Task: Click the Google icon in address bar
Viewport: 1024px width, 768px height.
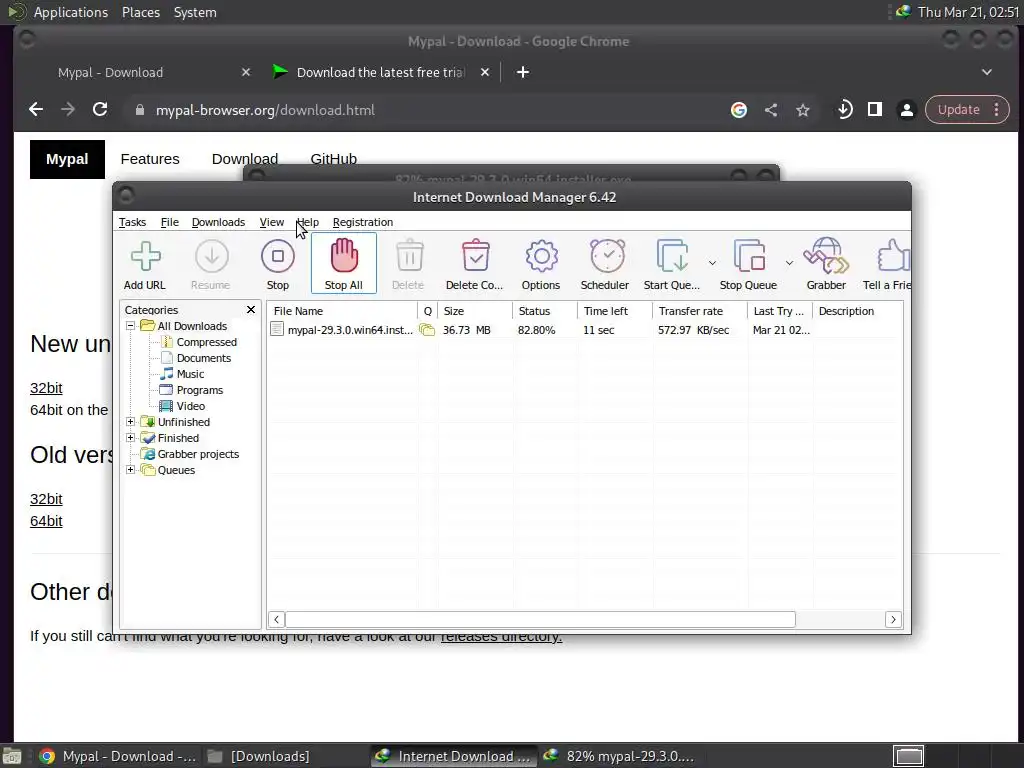Action: (739, 110)
